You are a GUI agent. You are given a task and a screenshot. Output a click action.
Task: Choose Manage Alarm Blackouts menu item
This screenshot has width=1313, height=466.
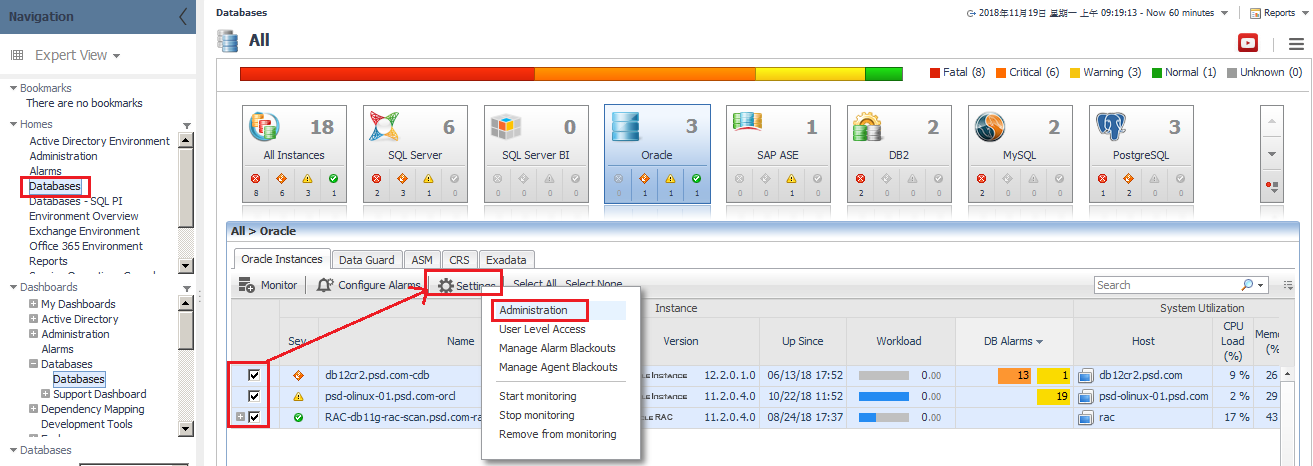(x=557, y=348)
